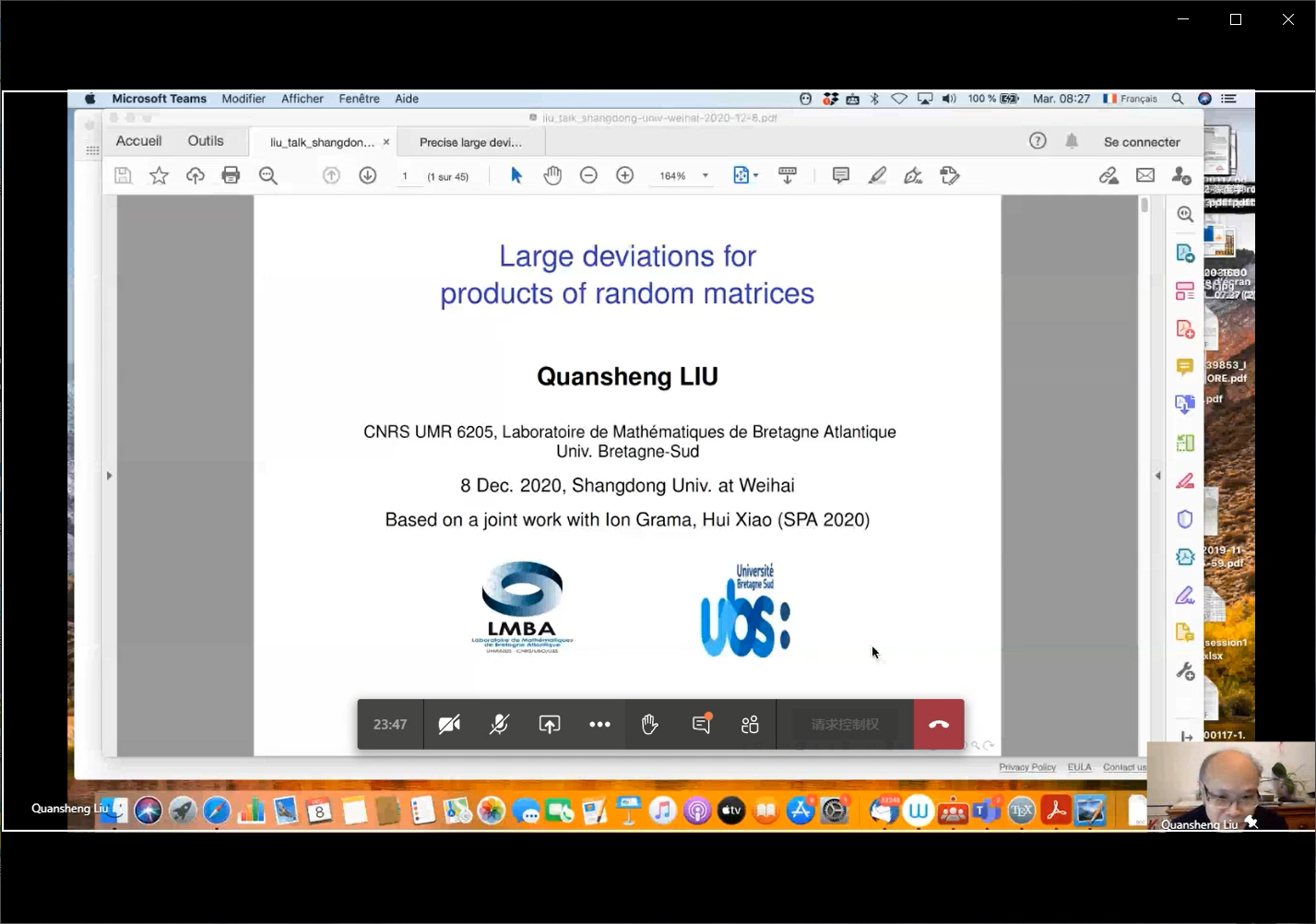
Task: Hang up the call with the red button
Action: coord(939,725)
